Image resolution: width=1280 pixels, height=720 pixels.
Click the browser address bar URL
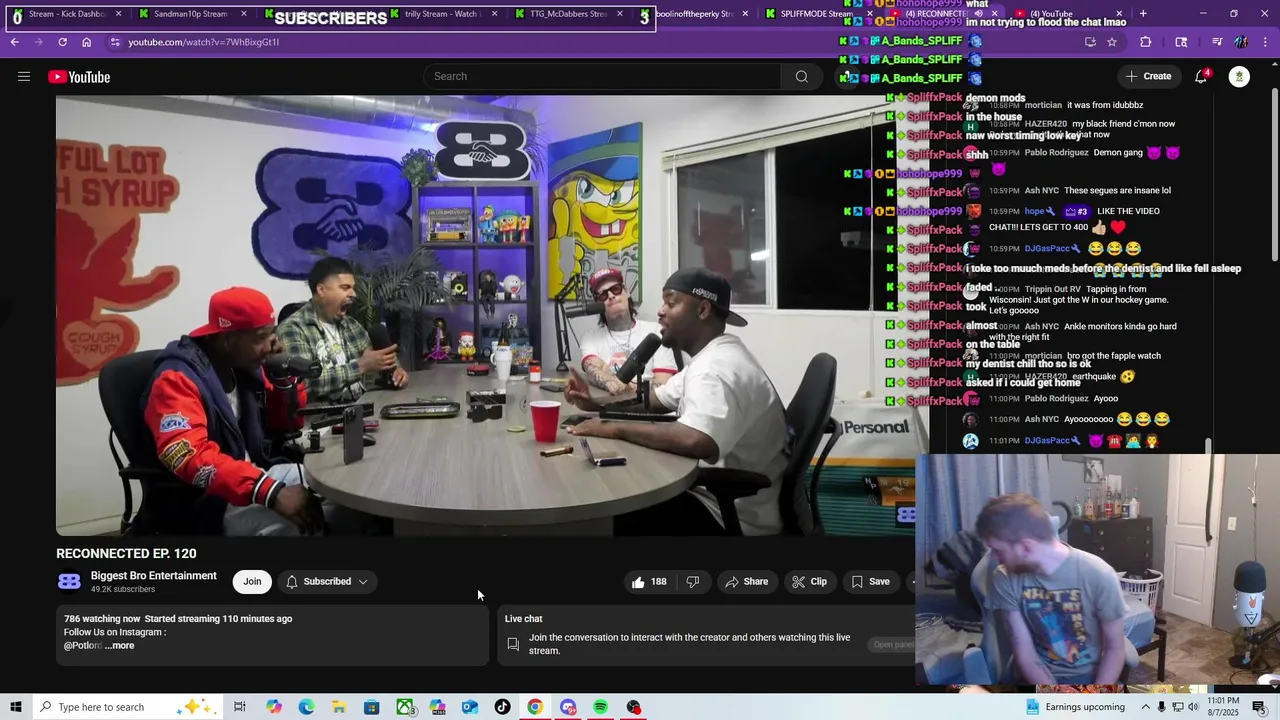tap(203, 42)
